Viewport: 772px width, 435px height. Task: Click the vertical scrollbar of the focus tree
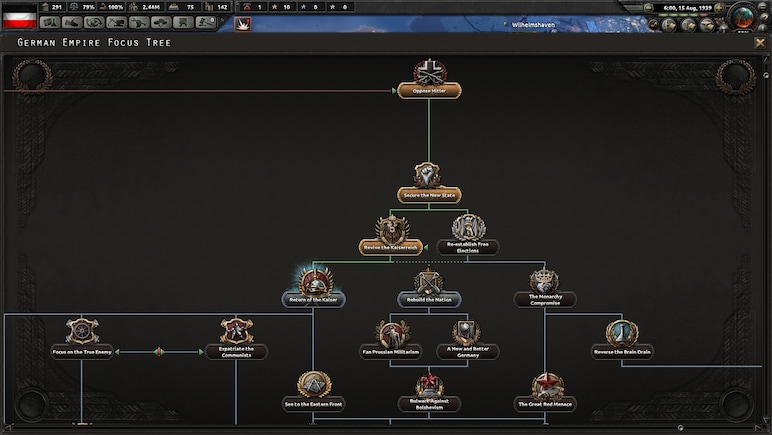[x=766, y=241]
